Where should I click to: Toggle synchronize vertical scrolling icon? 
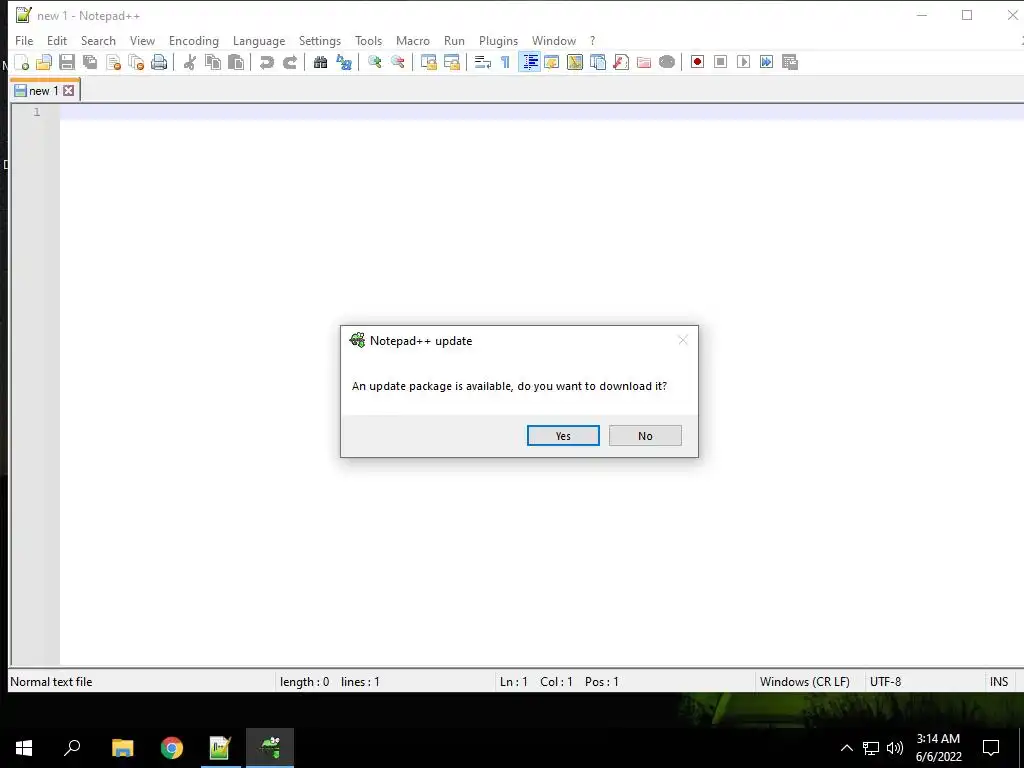point(428,62)
